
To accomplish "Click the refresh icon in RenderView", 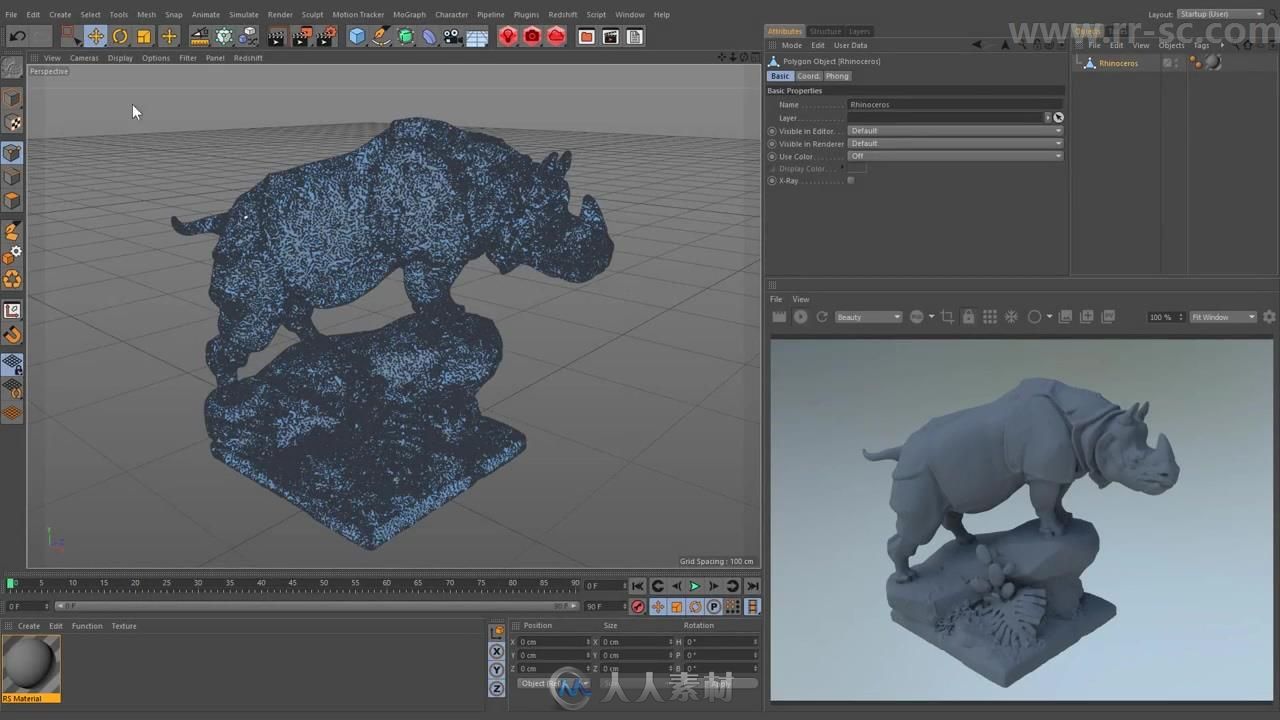I will coord(822,317).
